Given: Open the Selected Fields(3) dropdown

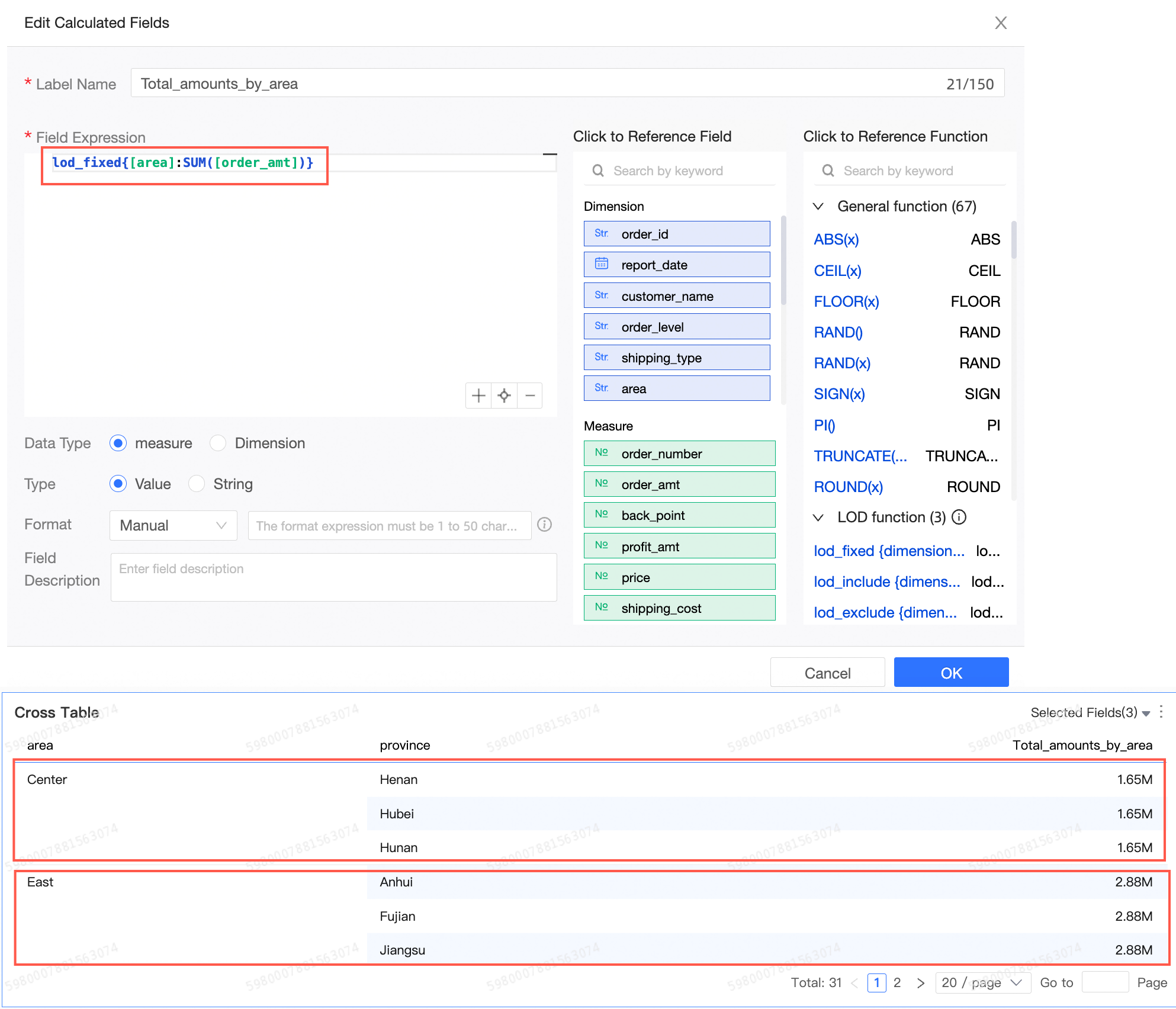Looking at the screenshot, I should pos(1090,712).
